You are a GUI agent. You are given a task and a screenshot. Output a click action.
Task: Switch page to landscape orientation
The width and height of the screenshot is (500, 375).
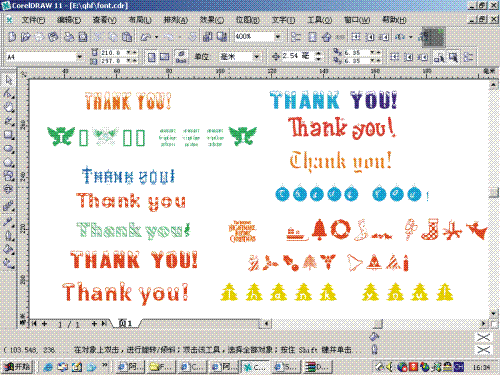[x=164, y=57]
